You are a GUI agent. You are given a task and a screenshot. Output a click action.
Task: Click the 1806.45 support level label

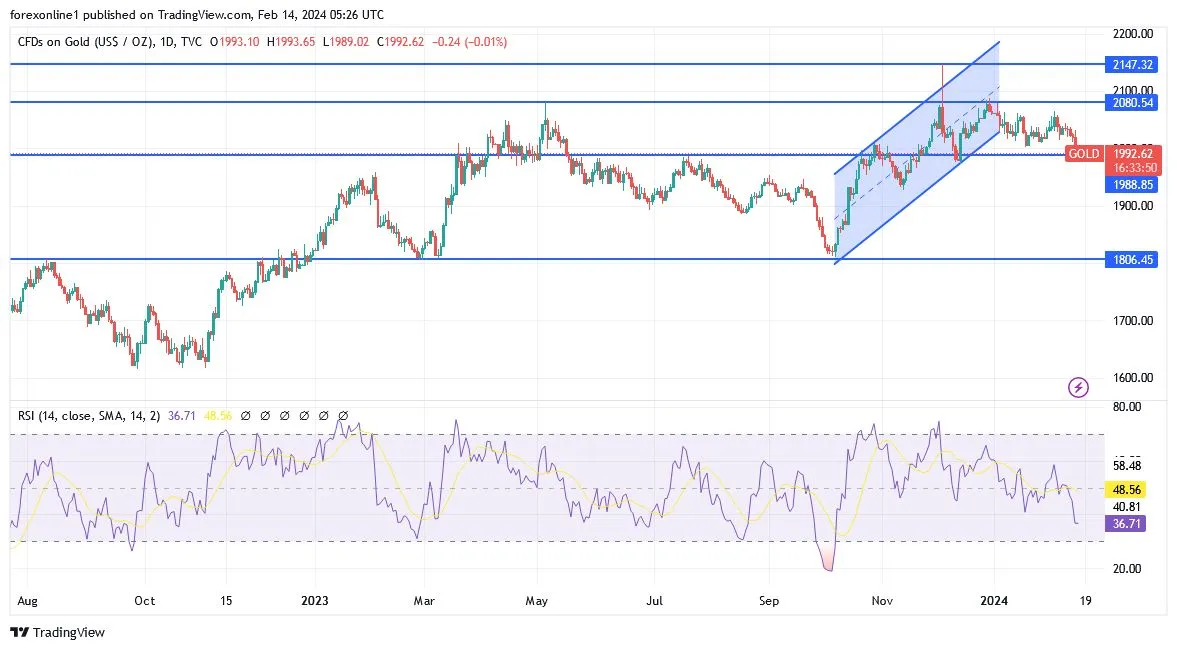click(1132, 260)
